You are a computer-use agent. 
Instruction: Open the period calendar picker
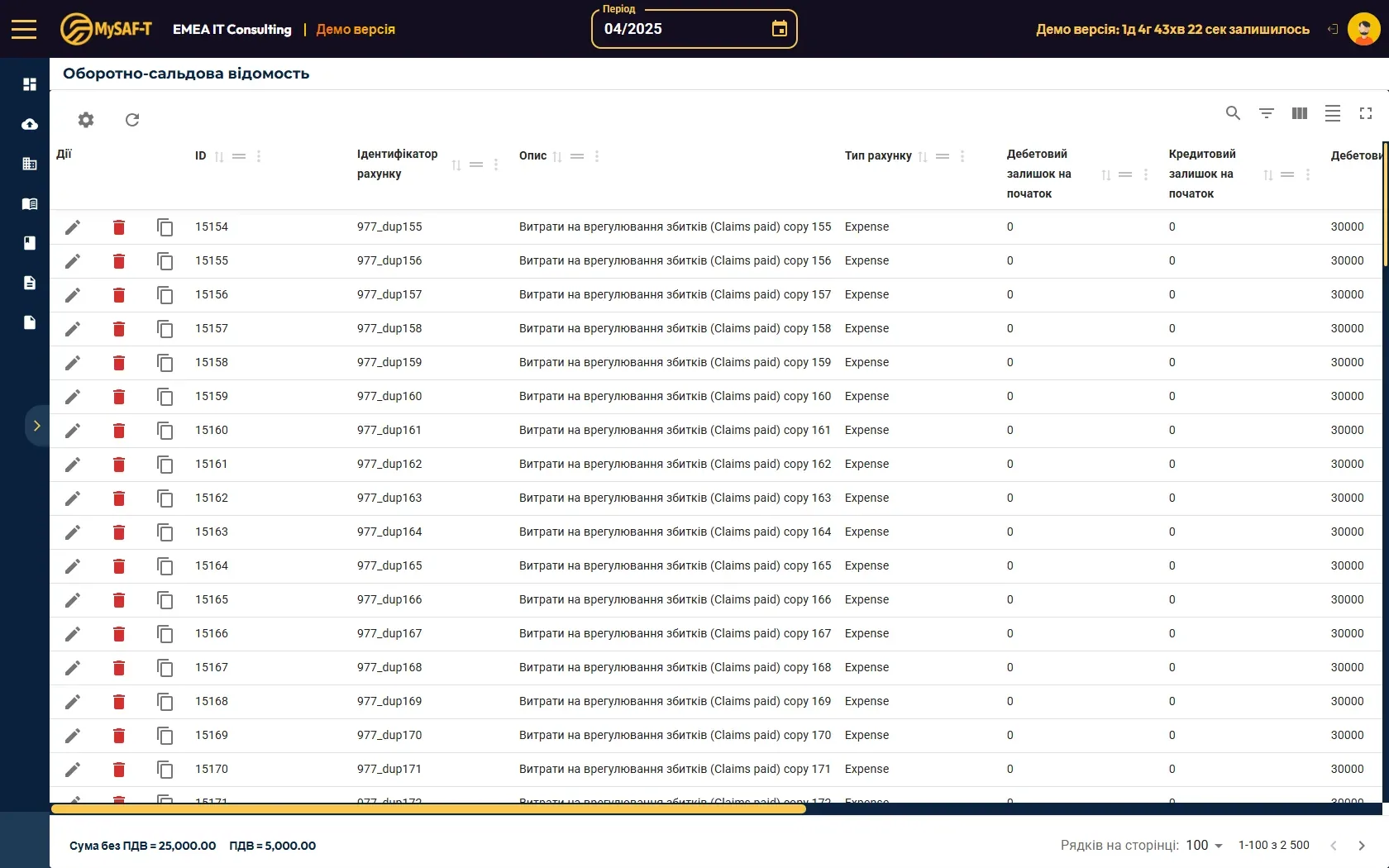[779, 29]
